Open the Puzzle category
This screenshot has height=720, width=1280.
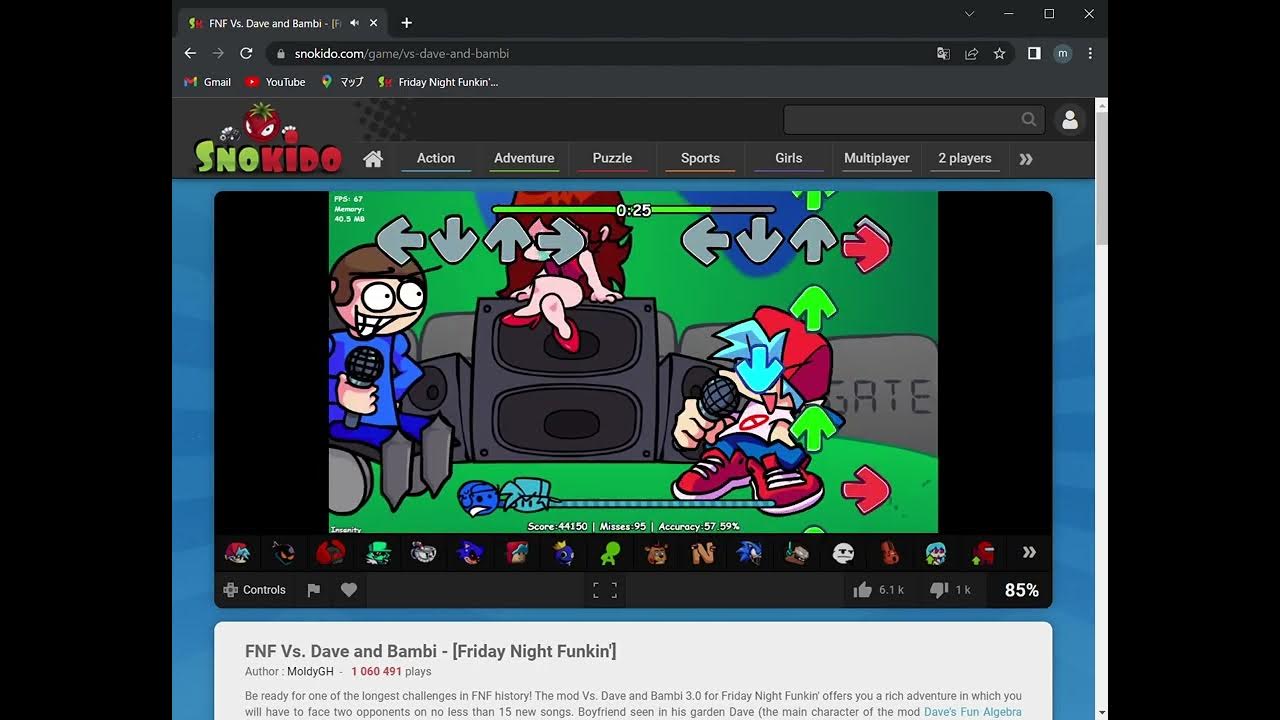[x=612, y=158]
